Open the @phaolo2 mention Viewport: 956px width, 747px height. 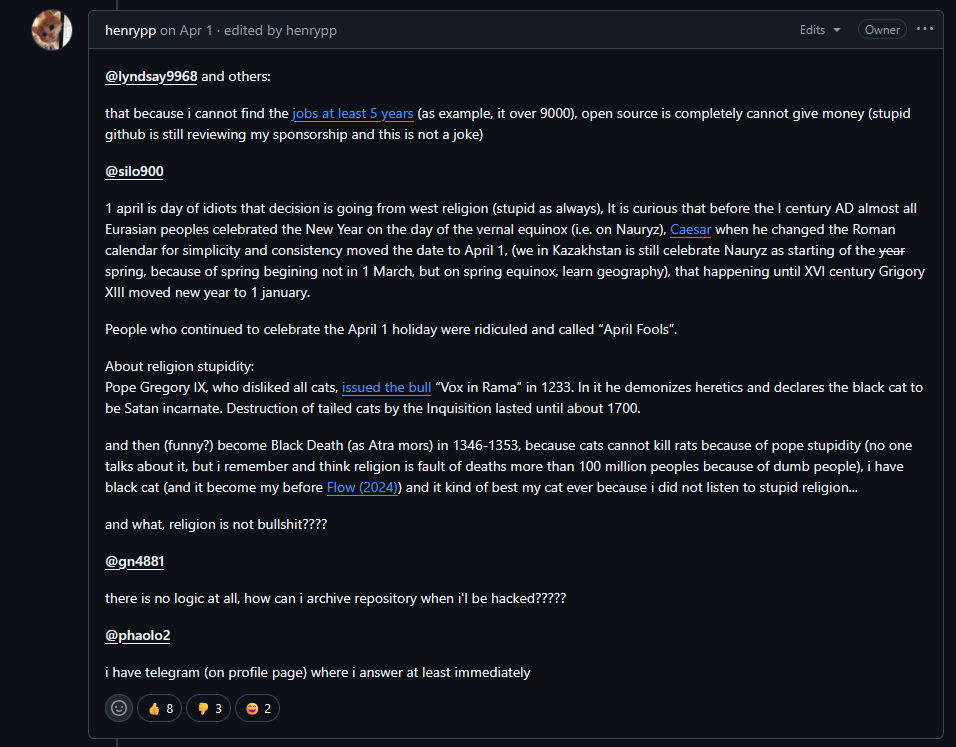(138, 635)
